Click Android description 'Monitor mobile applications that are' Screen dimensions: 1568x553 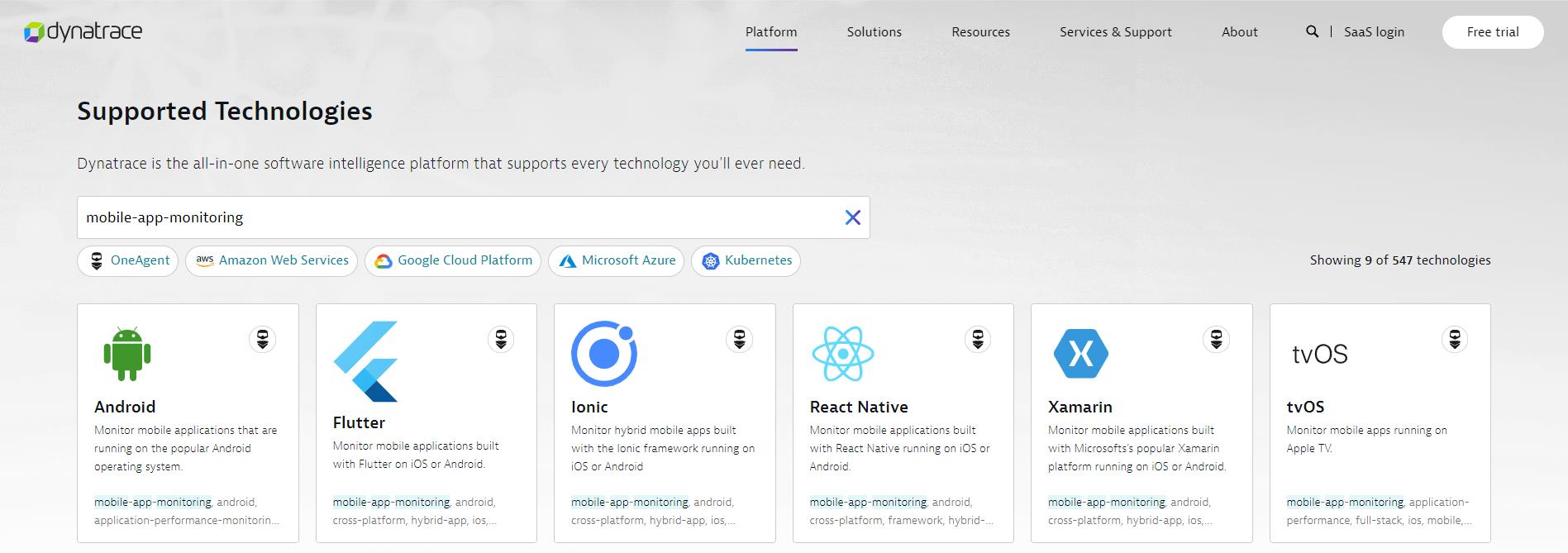tap(186, 430)
